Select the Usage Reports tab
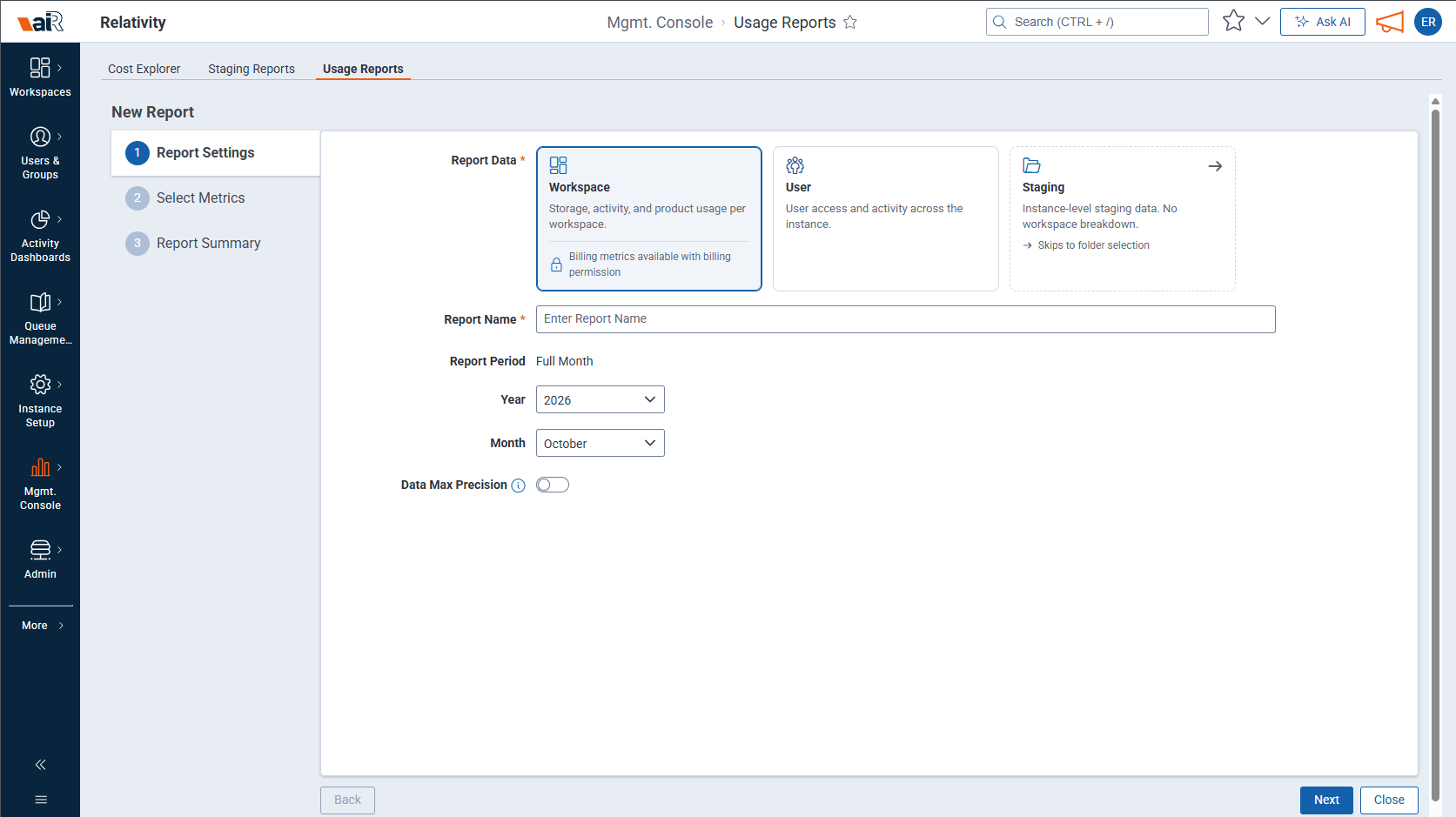This screenshot has width=1456, height=817. click(x=363, y=69)
